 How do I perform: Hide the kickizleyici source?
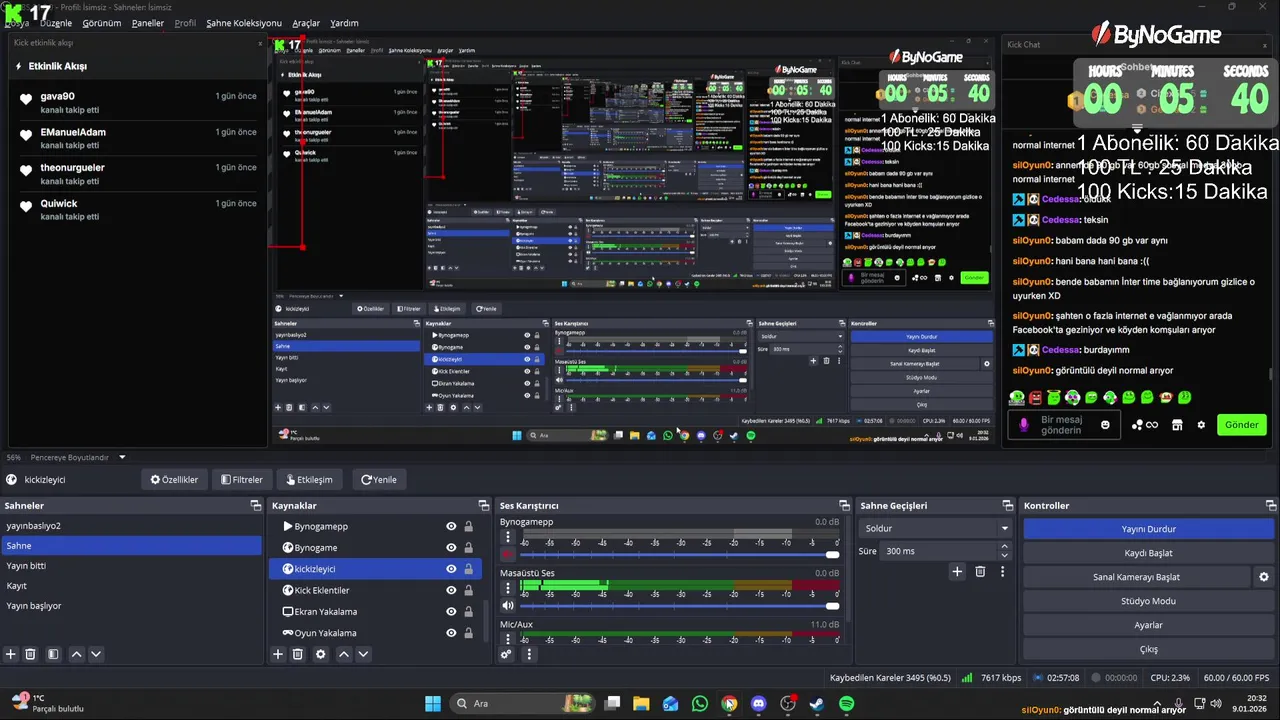point(451,569)
